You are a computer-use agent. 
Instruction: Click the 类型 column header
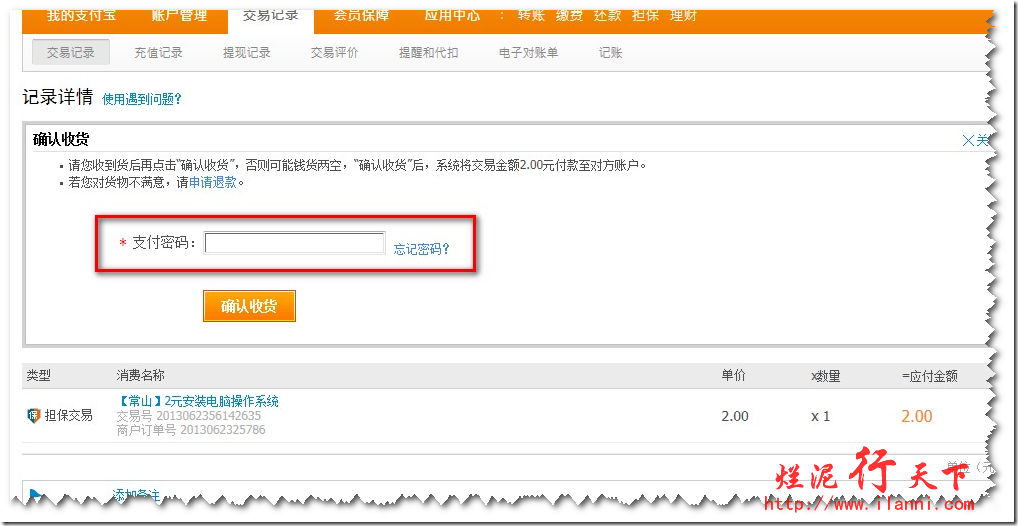38,376
